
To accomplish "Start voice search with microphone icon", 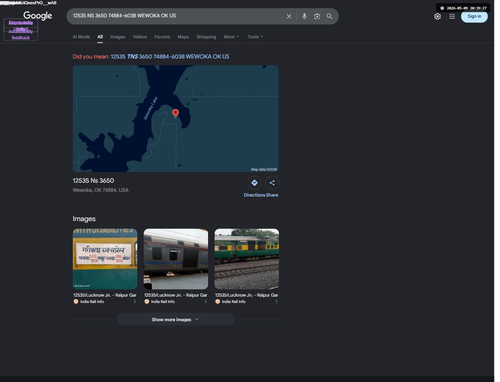I will click(x=304, y=16).
